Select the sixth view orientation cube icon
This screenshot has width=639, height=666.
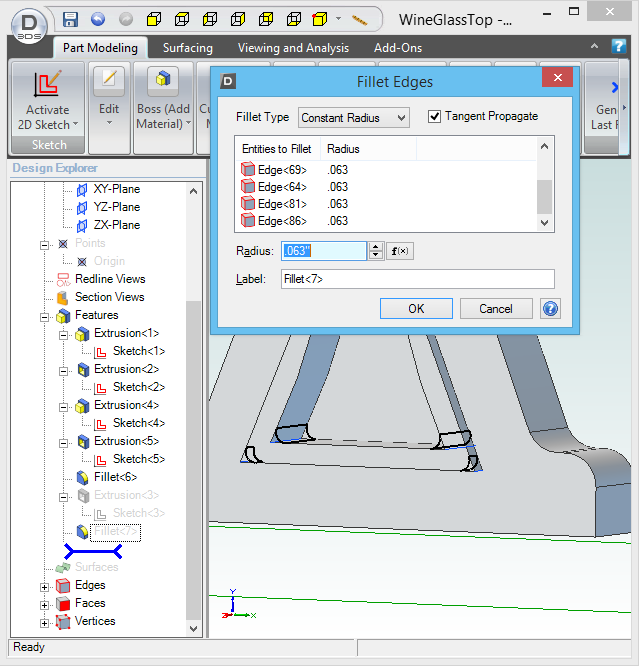(294, 19)
